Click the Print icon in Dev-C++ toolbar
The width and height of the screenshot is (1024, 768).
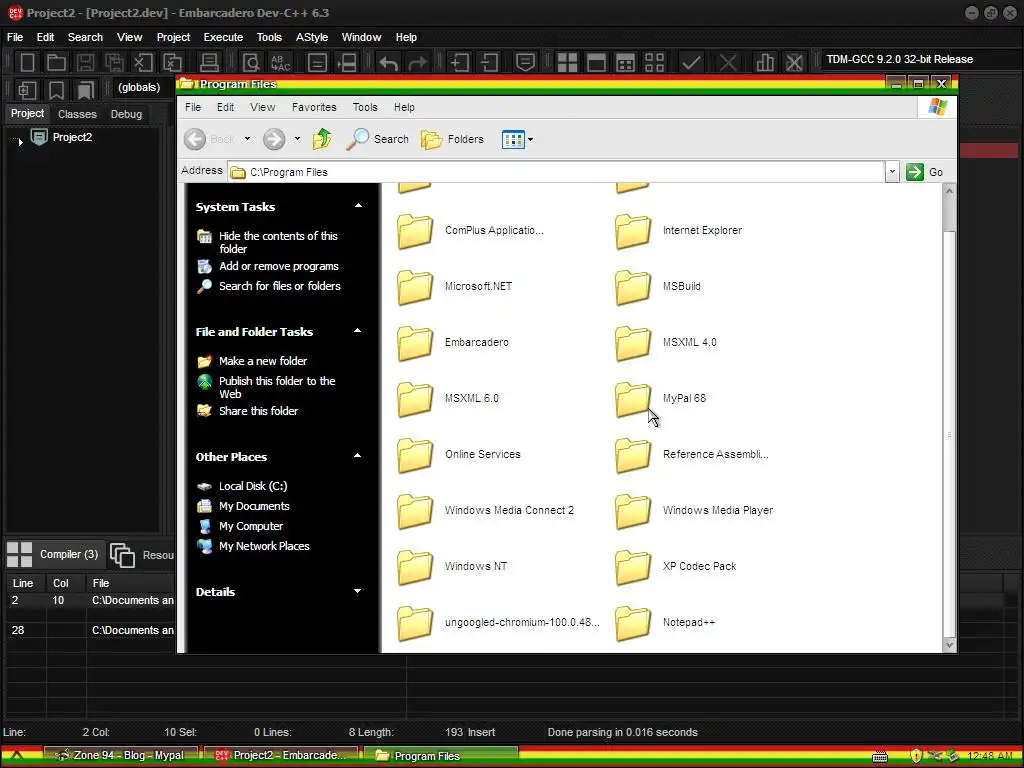(x=209, y=63)
